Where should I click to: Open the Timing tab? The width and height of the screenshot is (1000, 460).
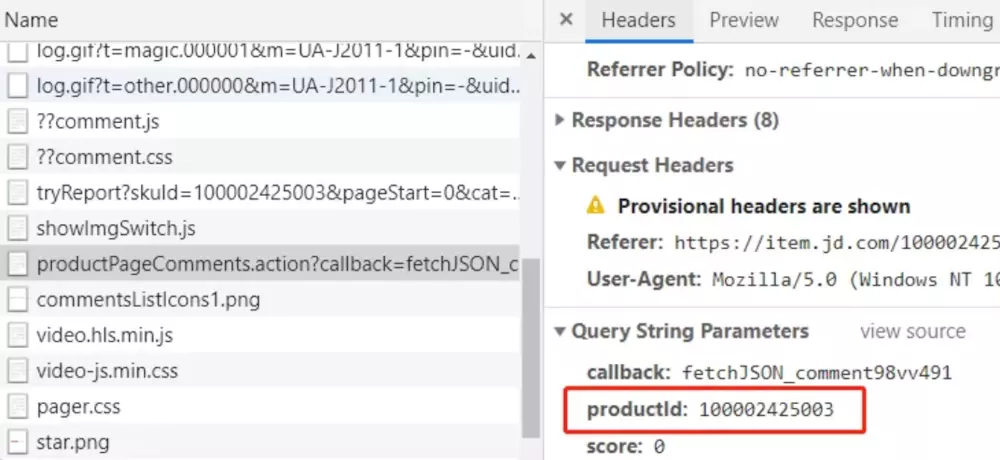[x=961, y=20]
